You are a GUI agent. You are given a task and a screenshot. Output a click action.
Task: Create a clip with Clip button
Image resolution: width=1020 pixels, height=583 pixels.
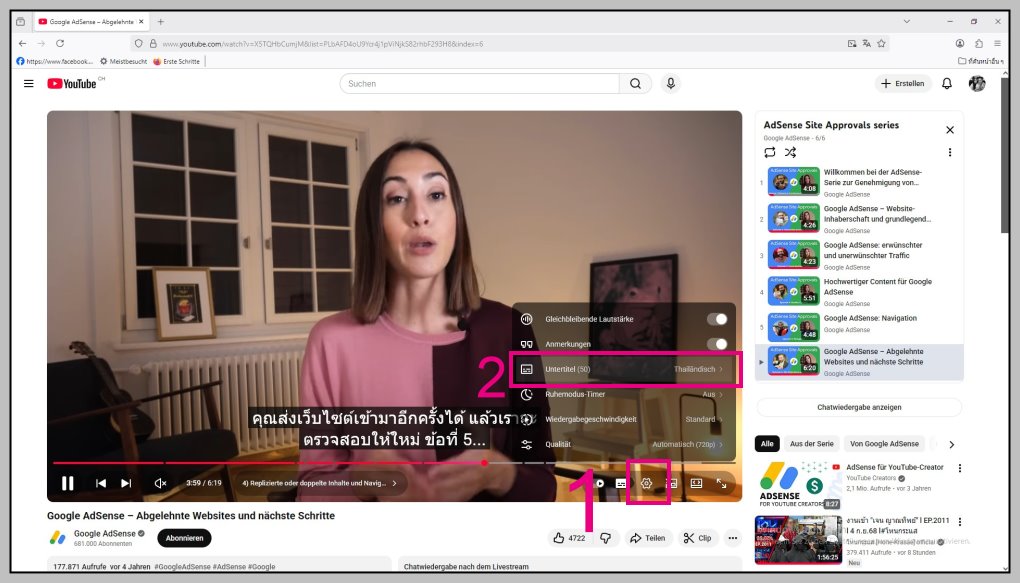click(697, 538)
